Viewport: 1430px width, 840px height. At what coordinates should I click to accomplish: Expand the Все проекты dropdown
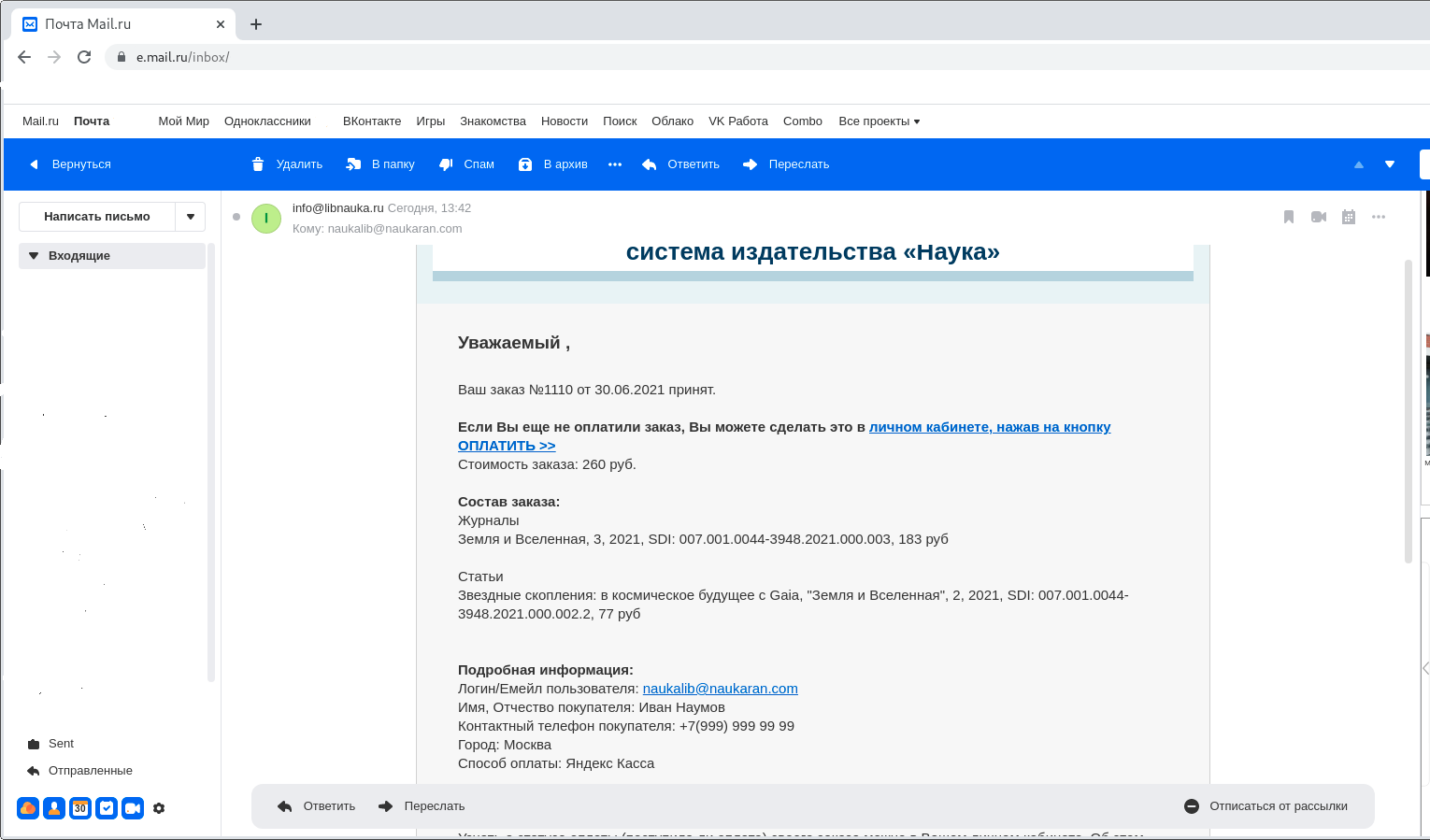(879, 121)
